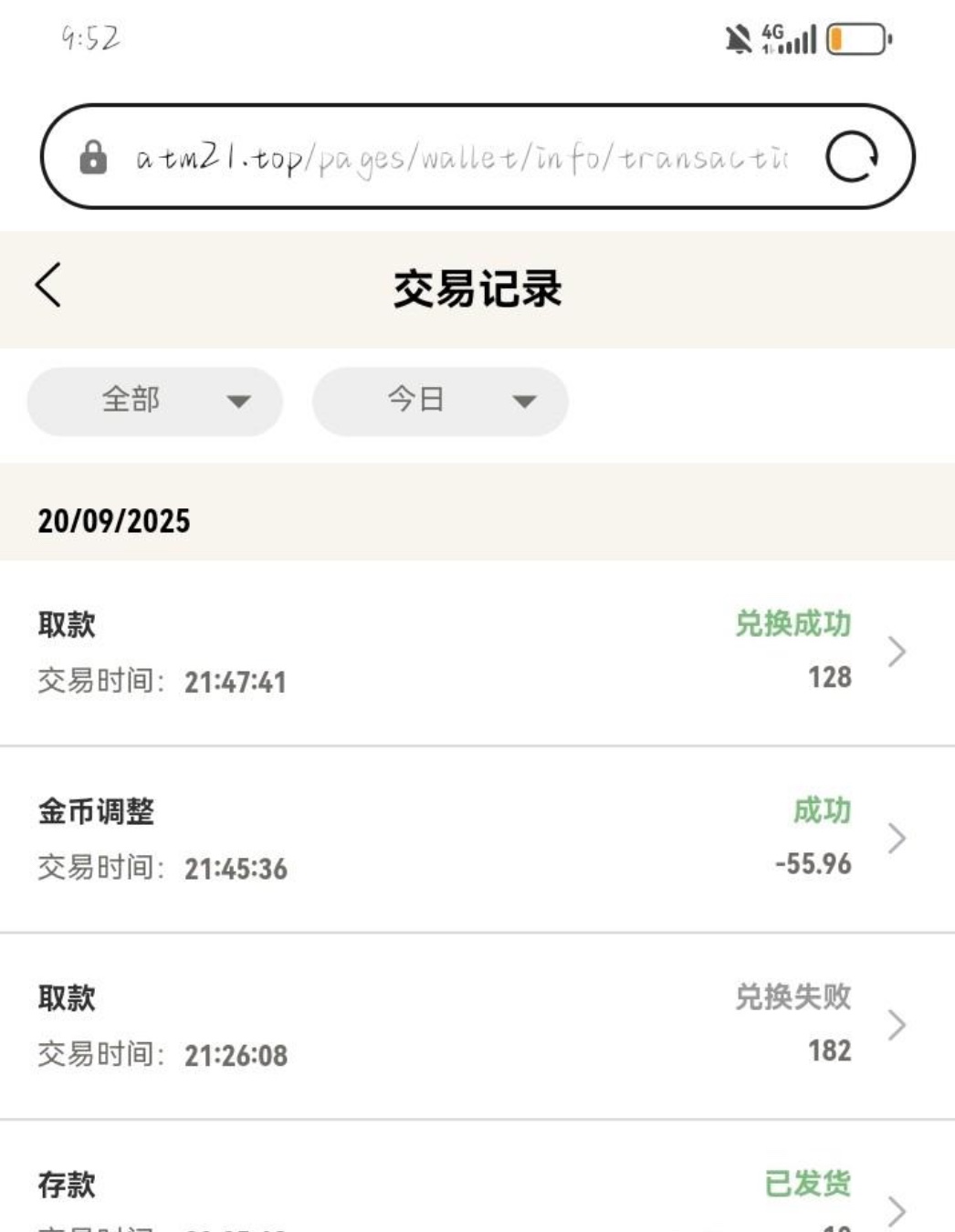This screenshot has height=1232, width=955.
Task: Tap the 4G signal strength icon
Action: click(x=790, y=39)
